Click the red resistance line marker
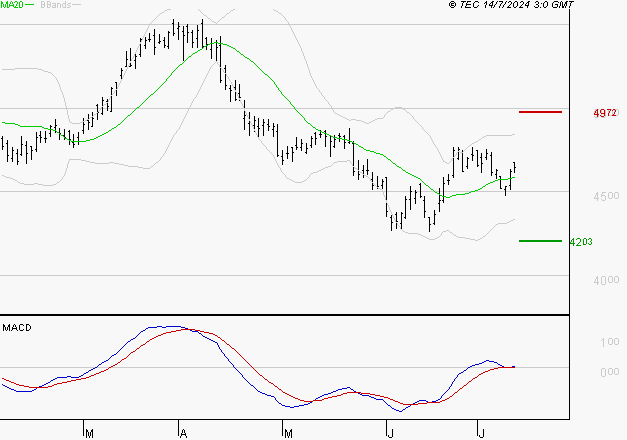 click(540, 112)
